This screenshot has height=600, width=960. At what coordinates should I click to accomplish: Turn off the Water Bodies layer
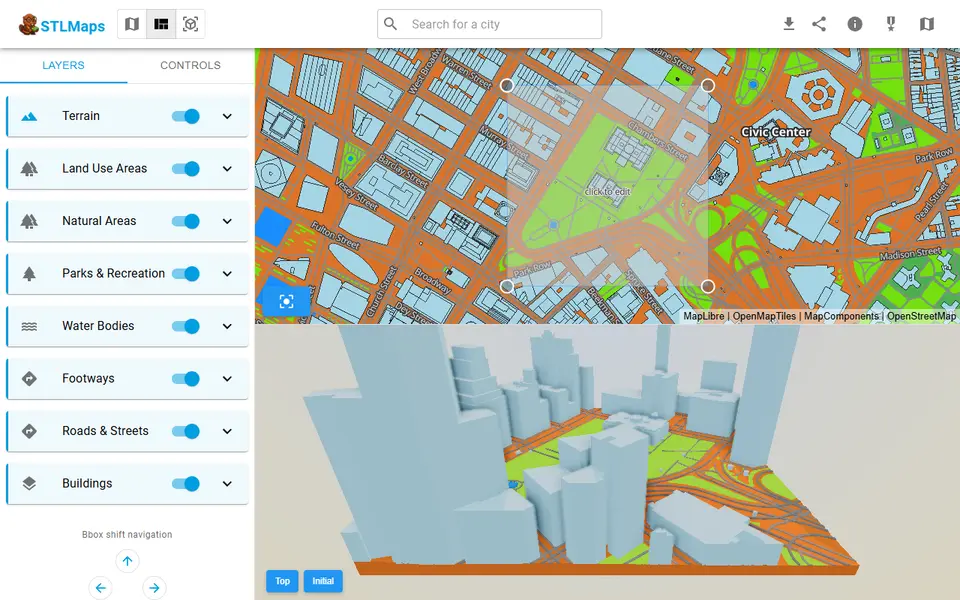(186, 326)
